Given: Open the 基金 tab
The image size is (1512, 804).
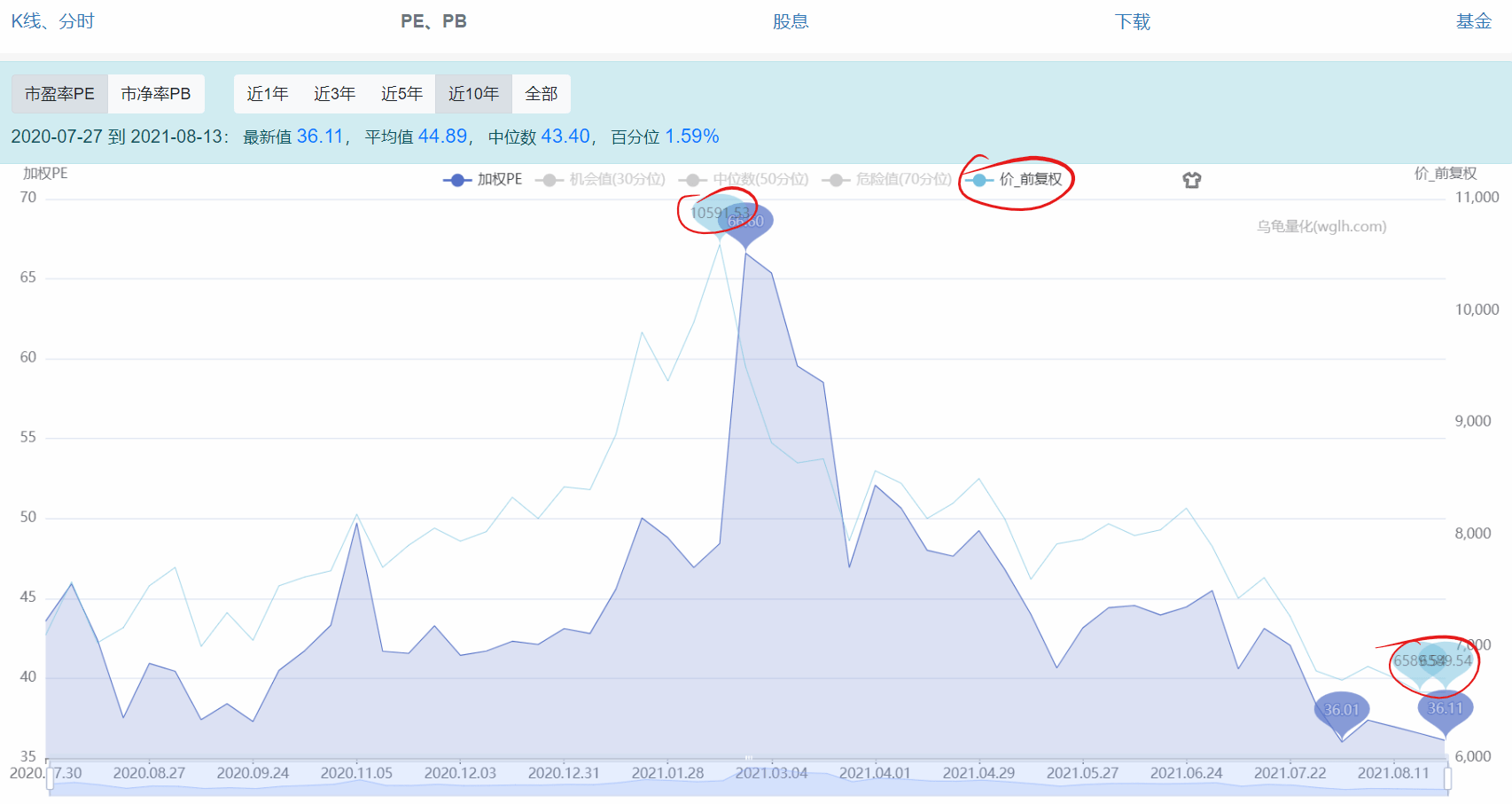Looking at the screenshot, I should [1474, 21].
